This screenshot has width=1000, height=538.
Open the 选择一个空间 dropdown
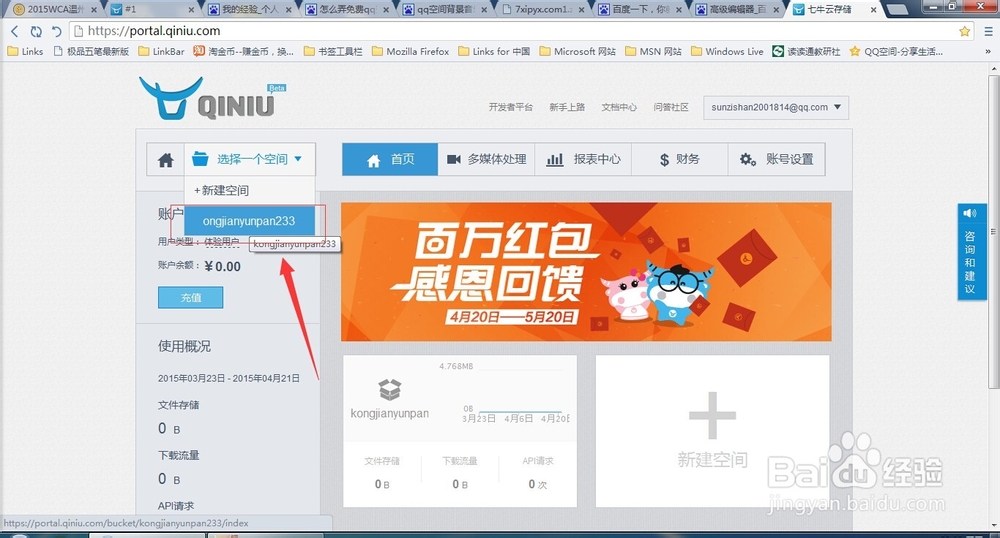click(x=250, y=159)
